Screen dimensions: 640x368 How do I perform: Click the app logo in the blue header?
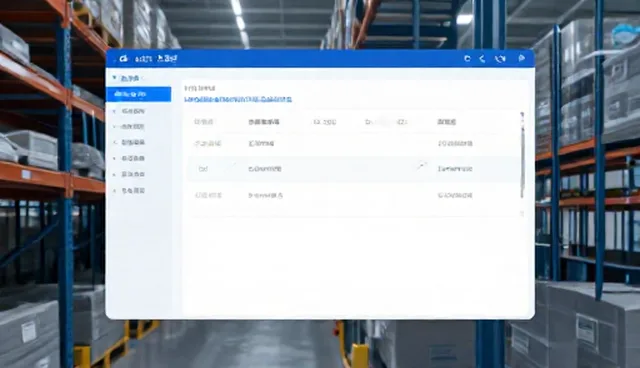coord(124,59)
